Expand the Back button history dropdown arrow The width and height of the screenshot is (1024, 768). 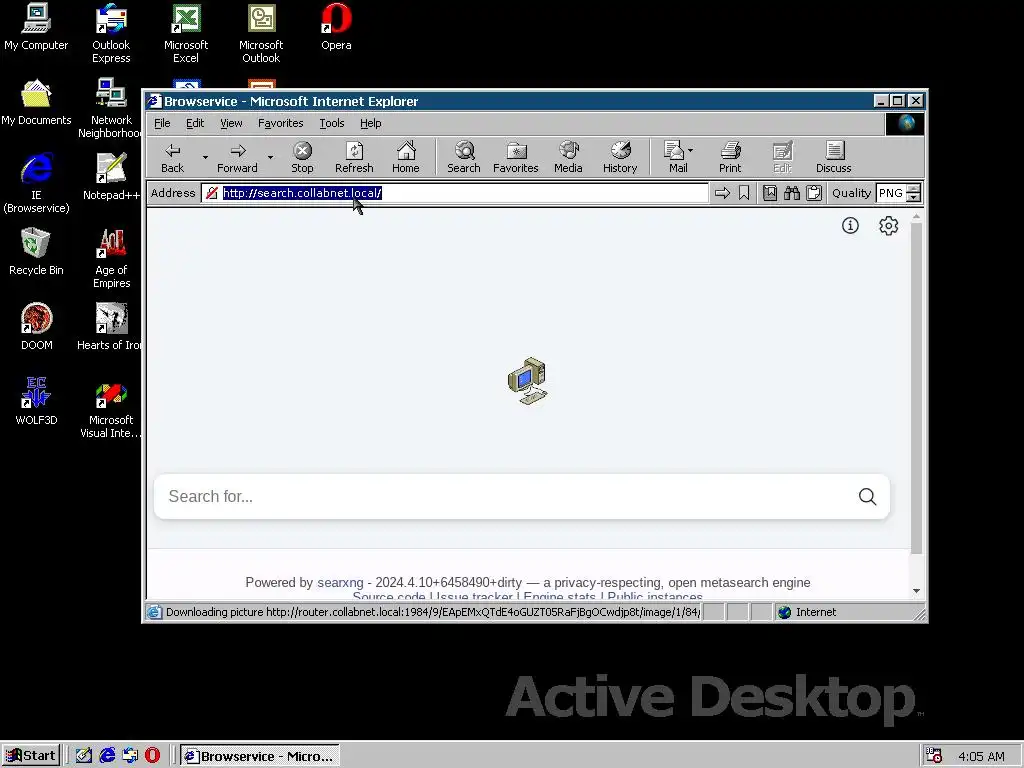pyautogui.click(x=205, y=157)
